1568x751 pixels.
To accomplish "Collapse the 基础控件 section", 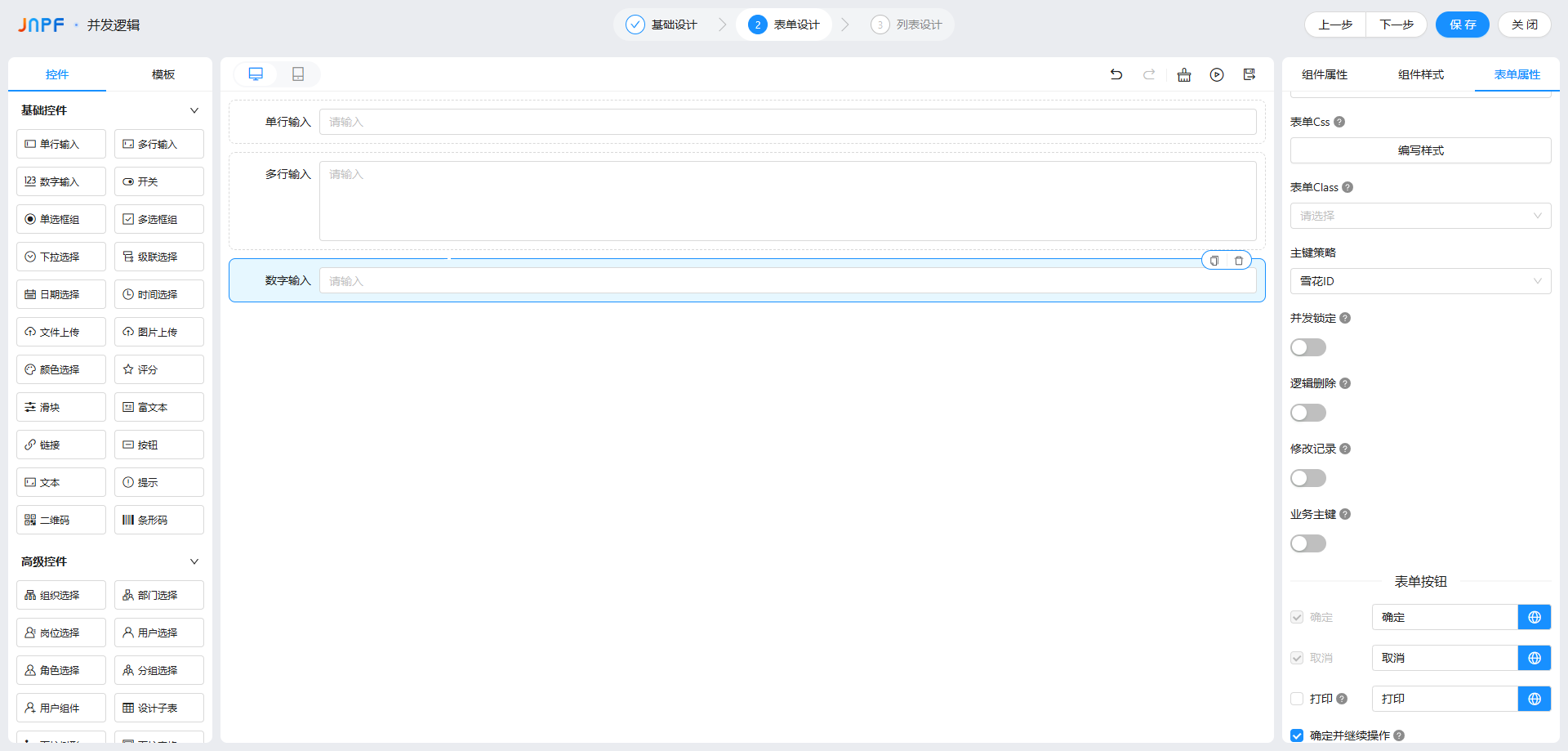I will tap(194, 110).
